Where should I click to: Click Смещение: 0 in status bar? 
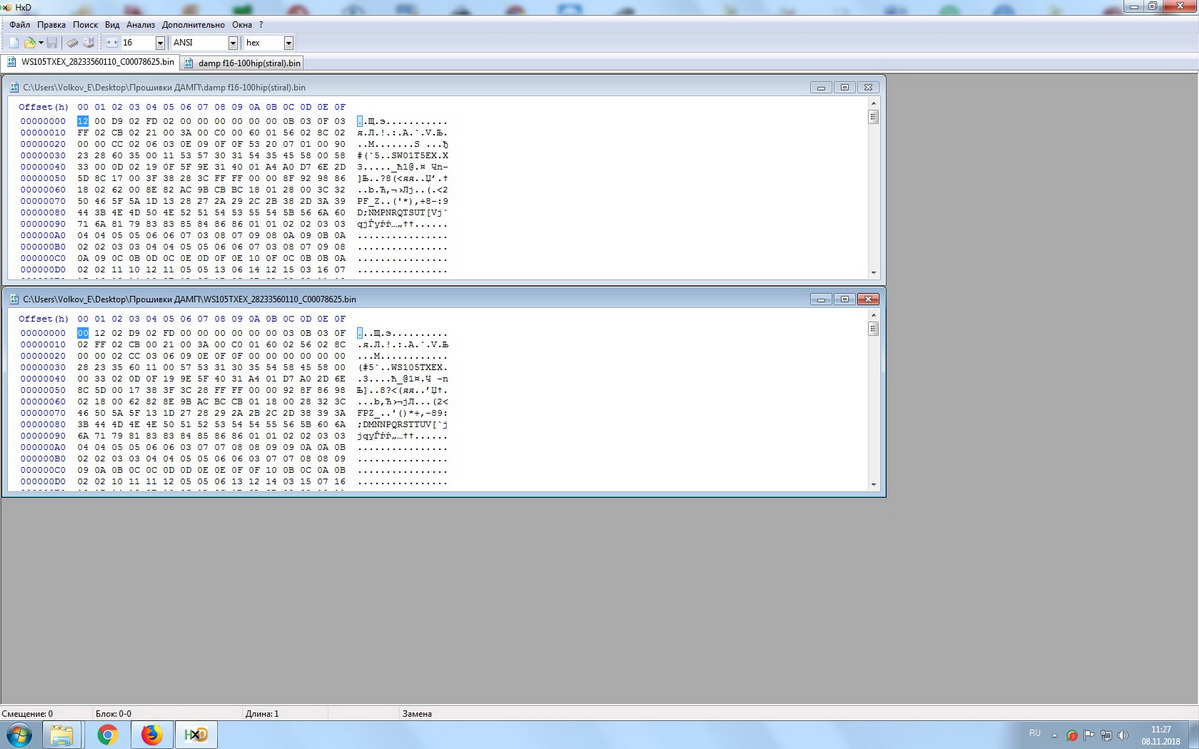[x=28, y=714]
